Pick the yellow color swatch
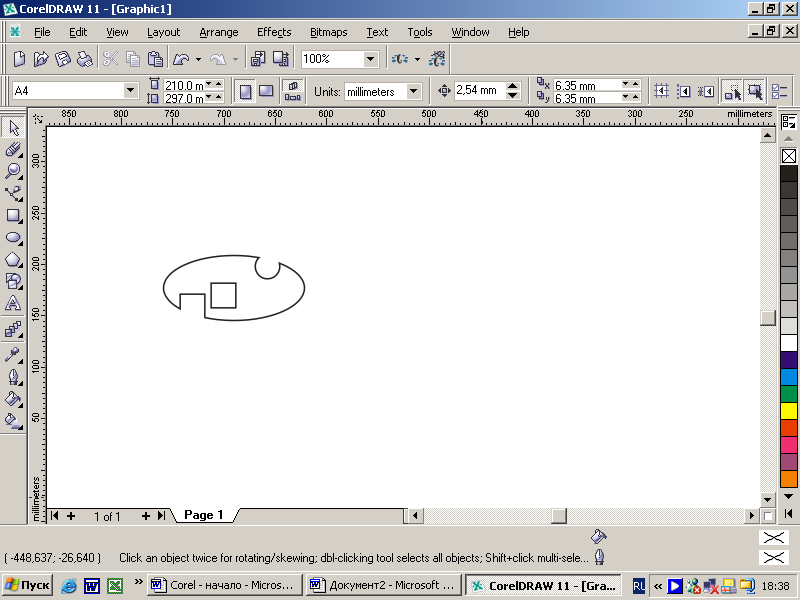Screen dimensions: 800x600 (789, 411)
